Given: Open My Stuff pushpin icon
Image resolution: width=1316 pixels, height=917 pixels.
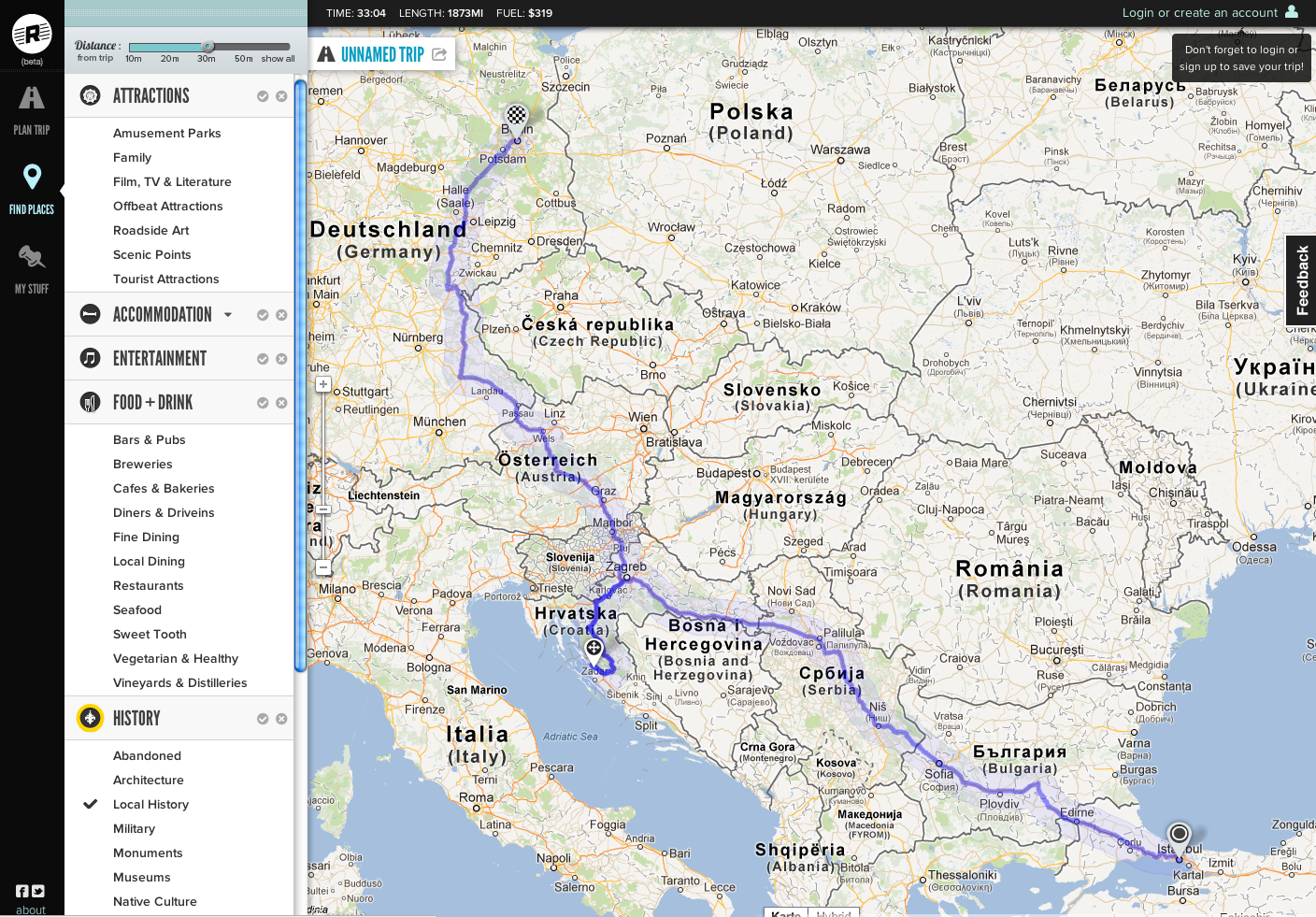Looking at the screenshot, I should [32, 257].
